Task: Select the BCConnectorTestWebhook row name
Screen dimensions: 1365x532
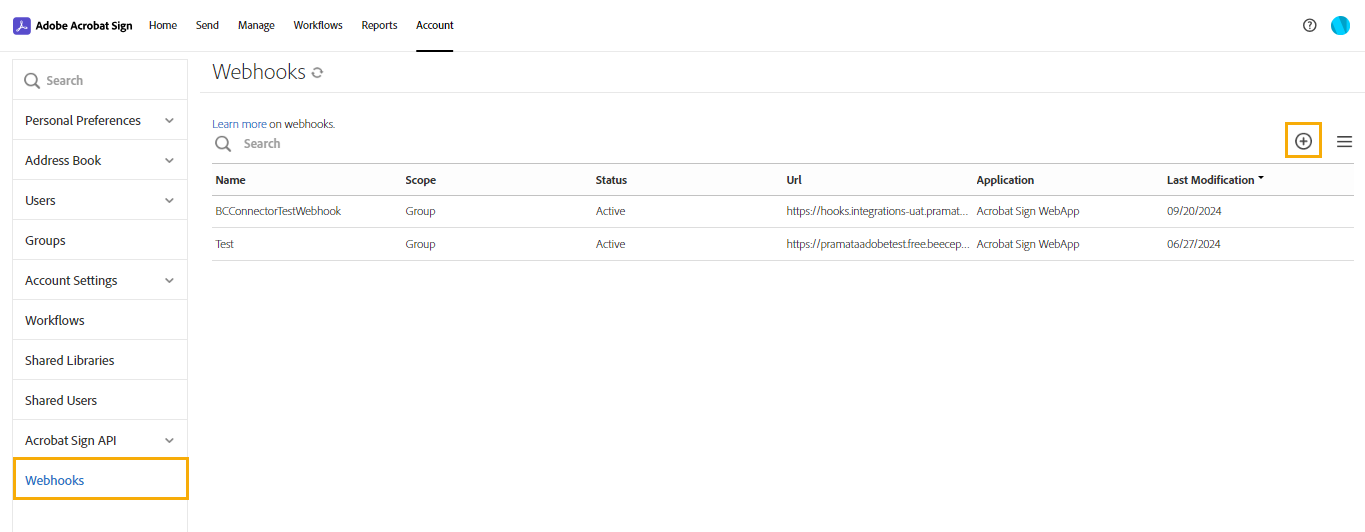Action: tap(278, 211)
